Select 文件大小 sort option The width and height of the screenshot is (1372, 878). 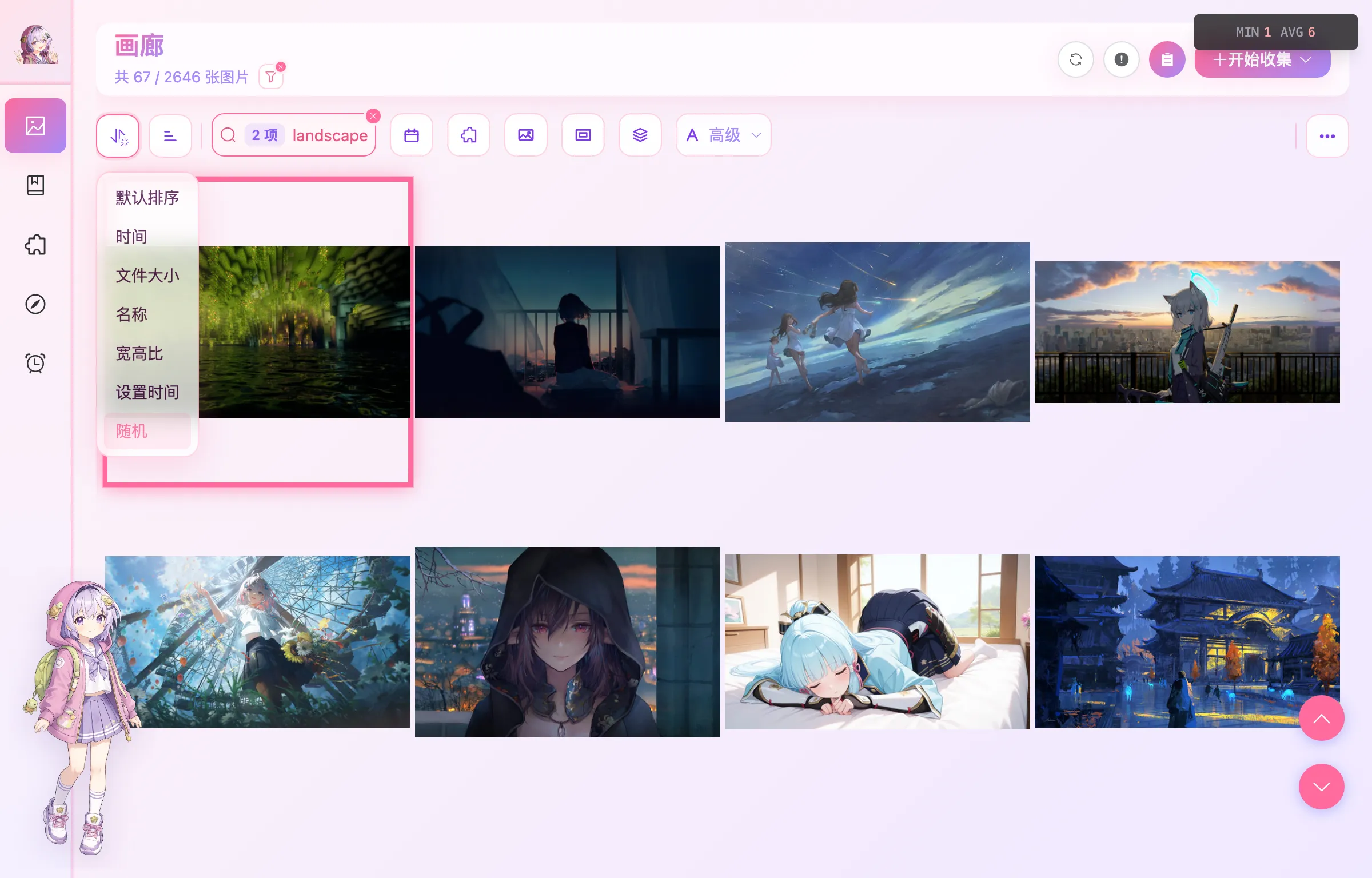[147, 276]
